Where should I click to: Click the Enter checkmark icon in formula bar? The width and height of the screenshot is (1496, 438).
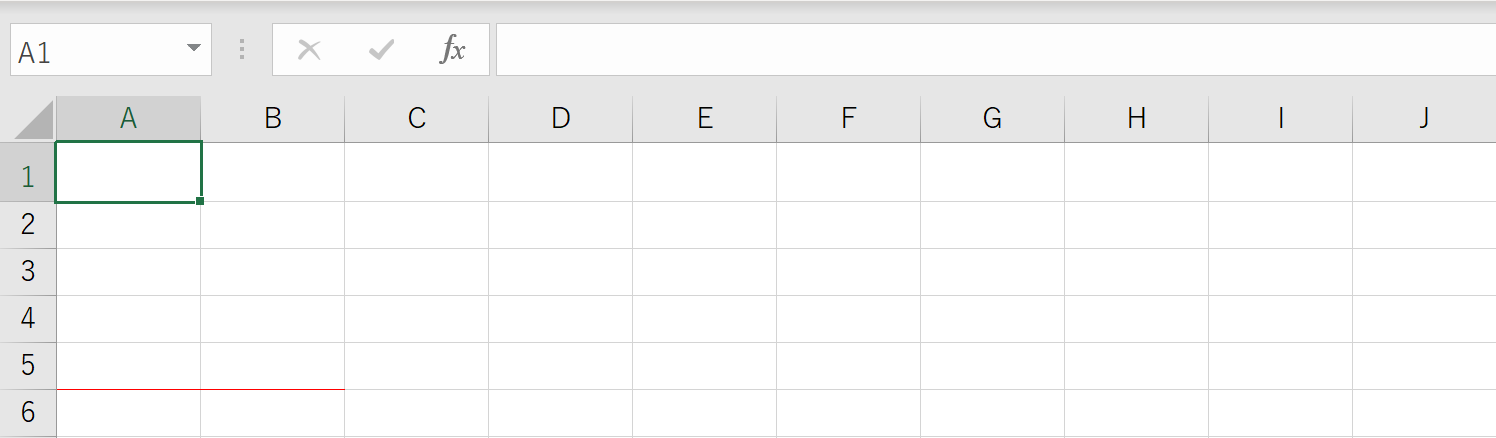[381, 50]
